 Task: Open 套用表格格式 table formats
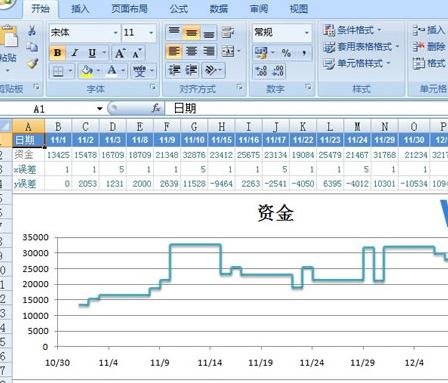(x=361, y=47)
